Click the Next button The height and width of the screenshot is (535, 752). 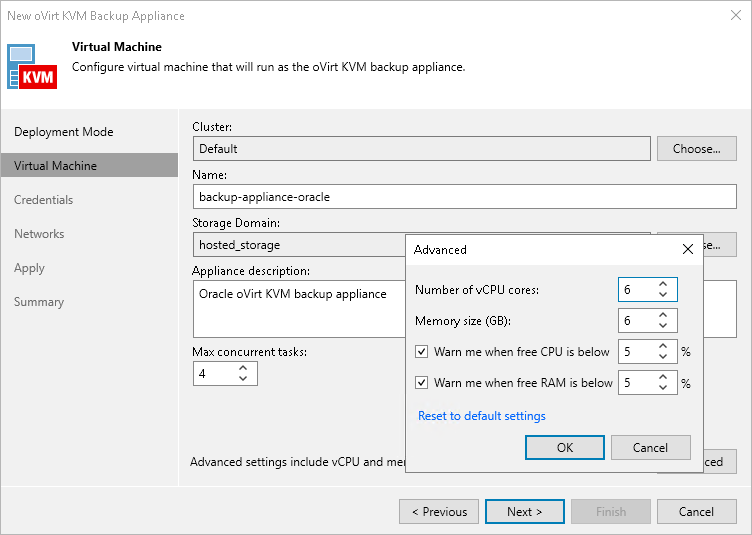(x=525, y=512)
